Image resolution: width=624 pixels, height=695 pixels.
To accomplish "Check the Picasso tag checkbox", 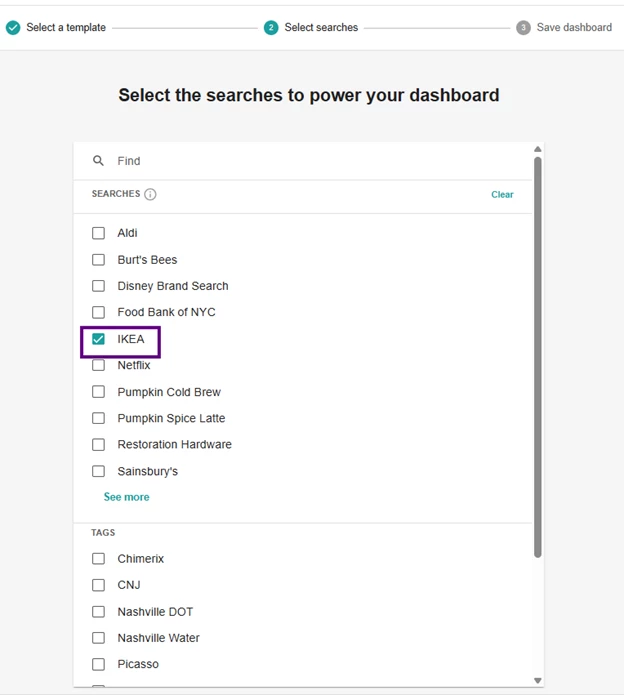I will click(98, 664).
